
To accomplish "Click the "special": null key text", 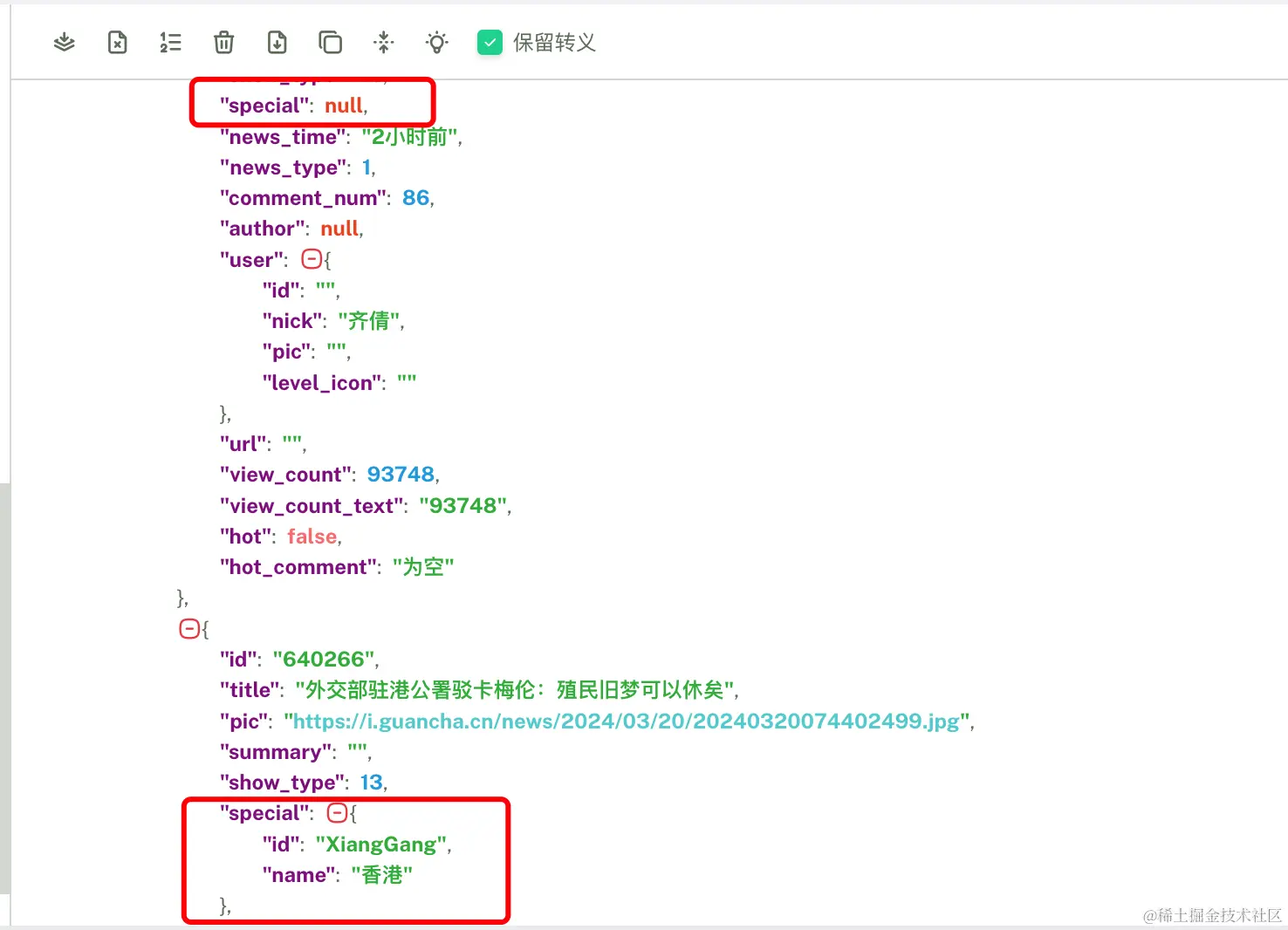I will 266,106.
